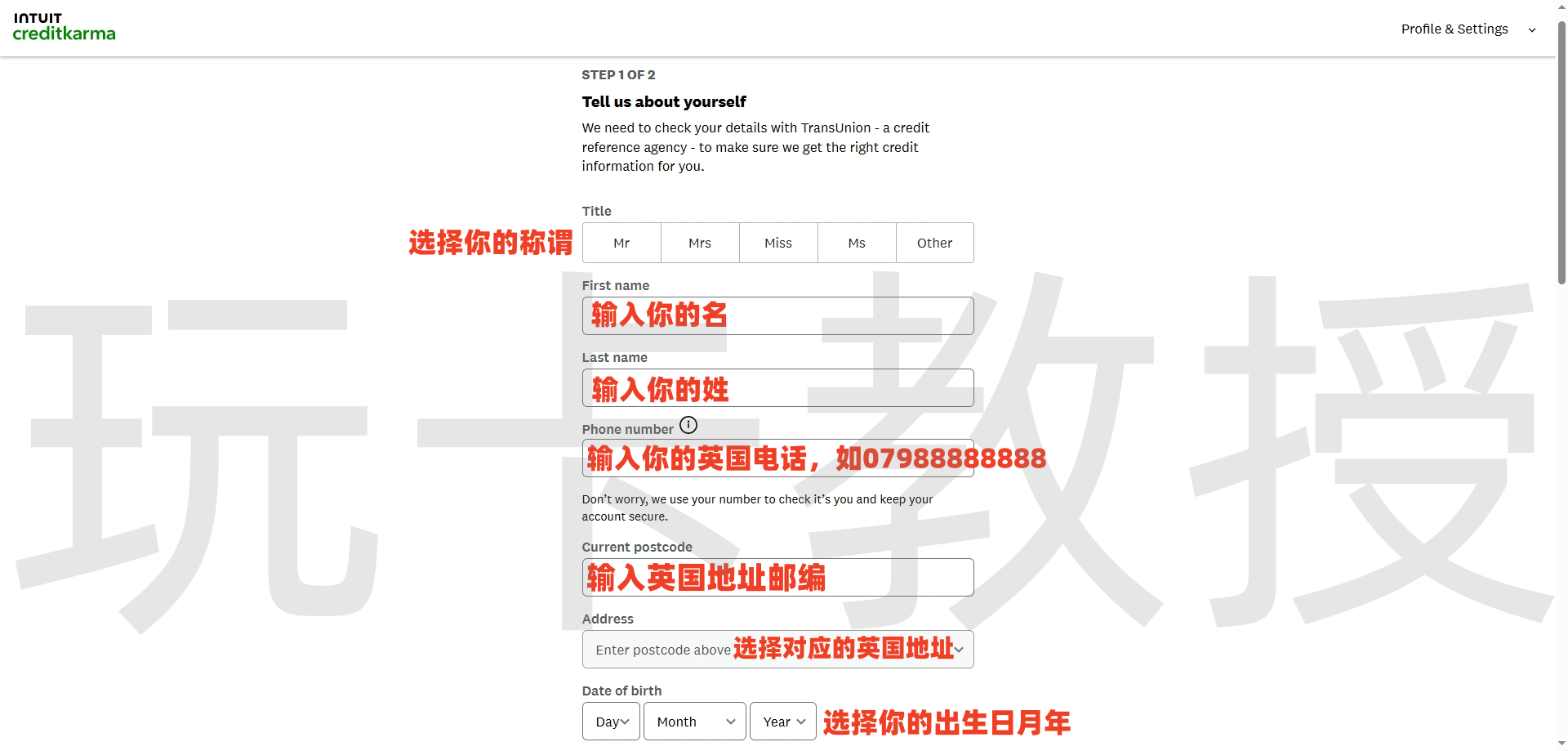Click the scrollbar down arrow
The width and height of the screenshot is (1568, 751).
[x=1561, y=744]
